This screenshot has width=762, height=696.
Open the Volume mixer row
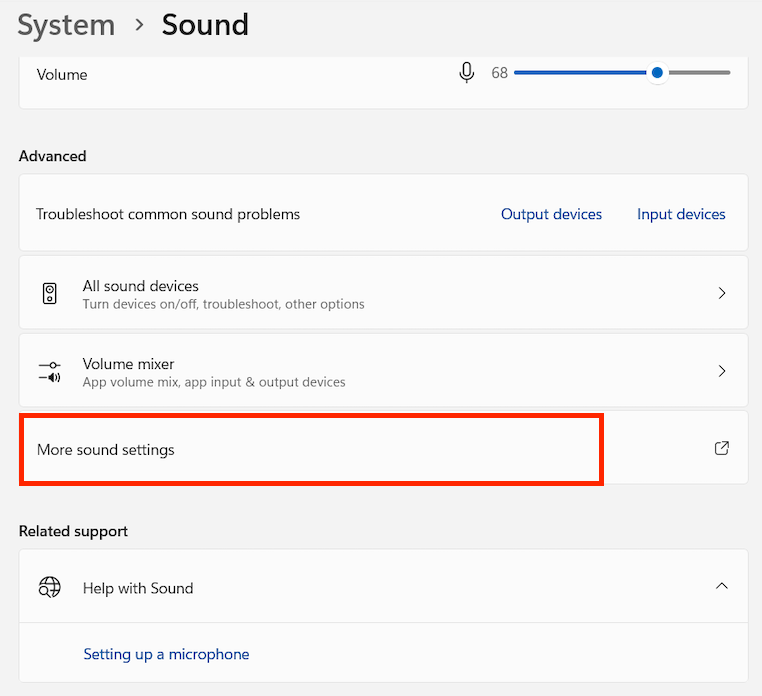click(383, 370)
